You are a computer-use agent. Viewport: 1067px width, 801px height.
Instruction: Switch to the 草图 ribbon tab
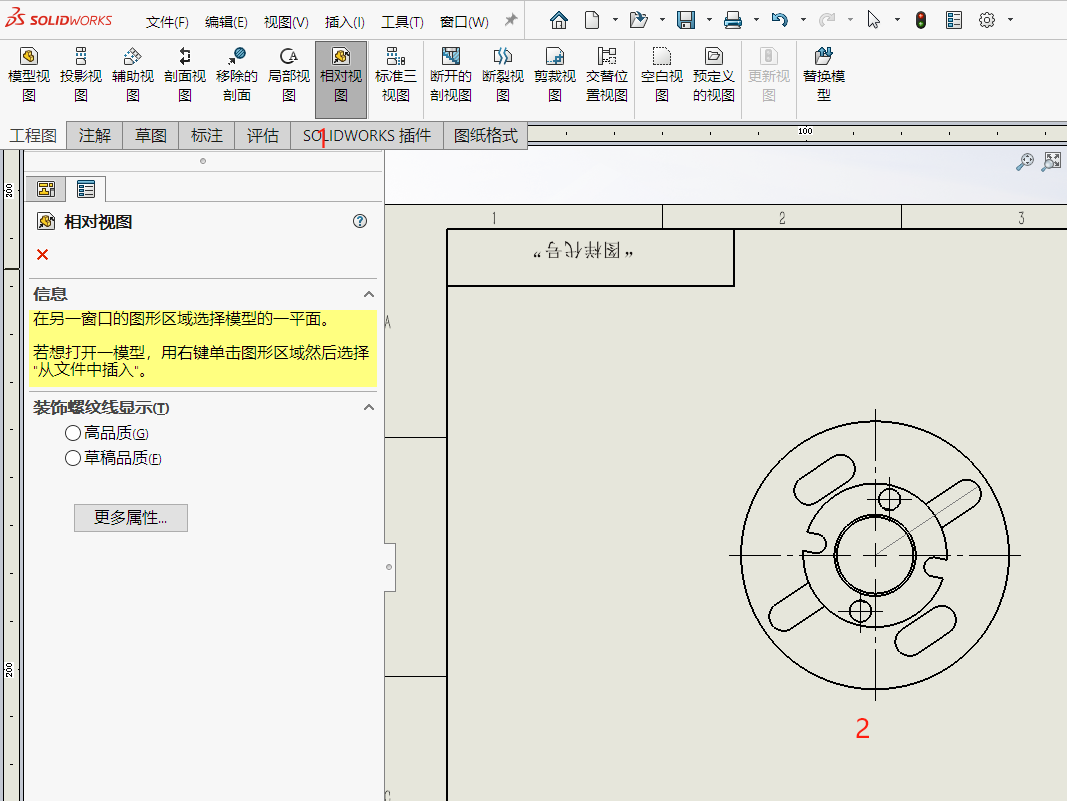(150, 135)
